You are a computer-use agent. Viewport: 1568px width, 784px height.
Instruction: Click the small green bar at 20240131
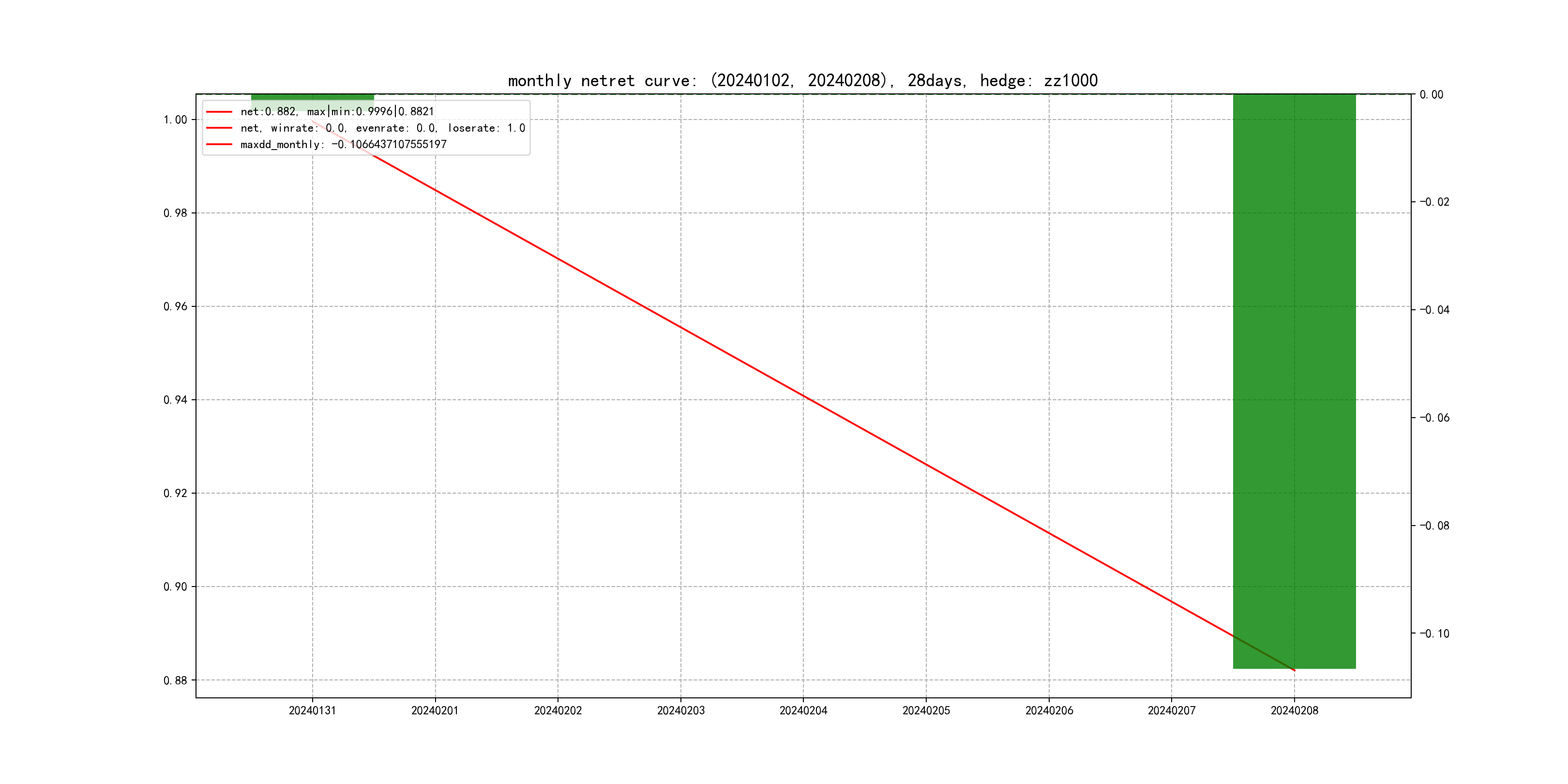click(x=312, y=97)
